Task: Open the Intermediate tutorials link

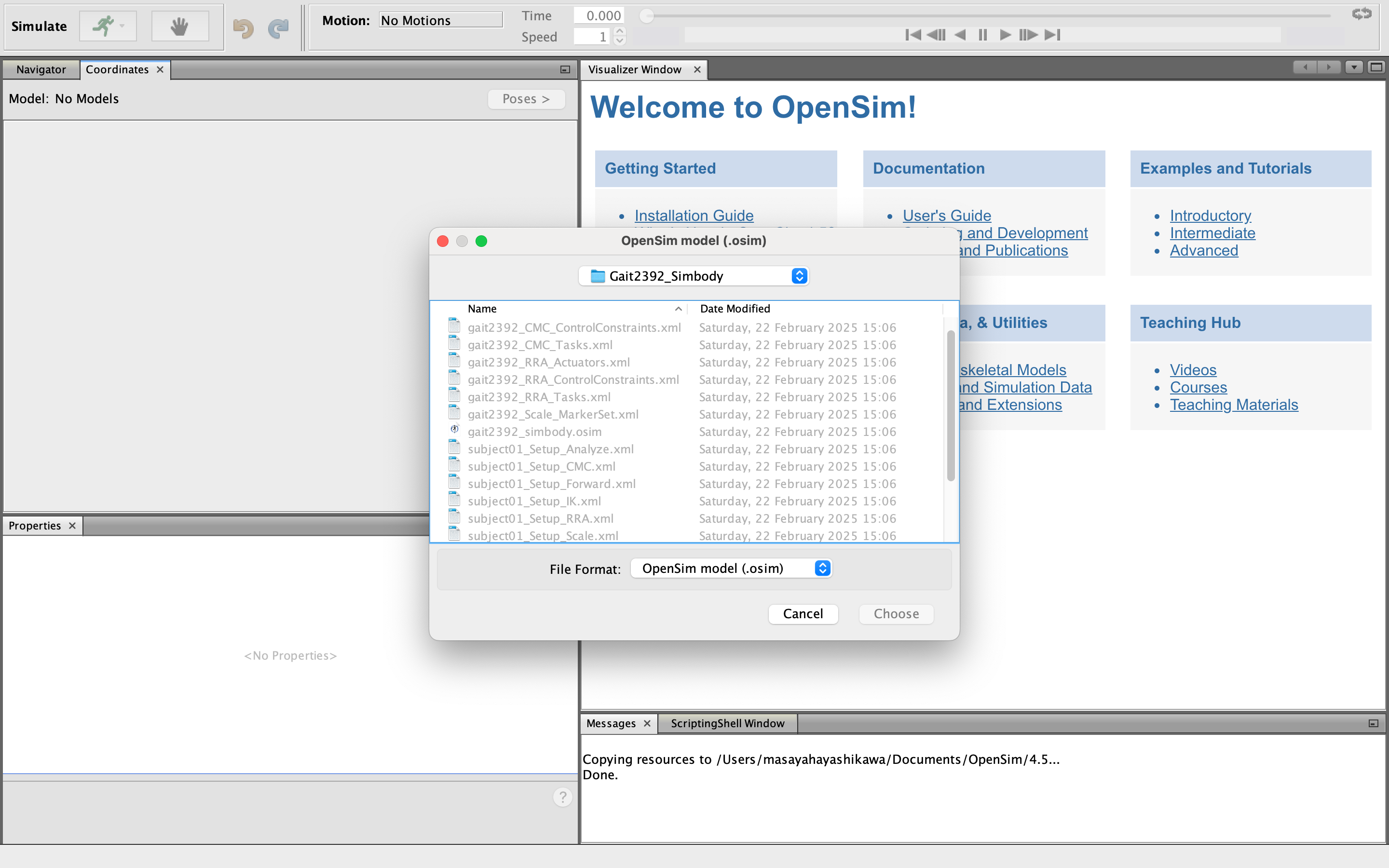Action: point(1212,233)
